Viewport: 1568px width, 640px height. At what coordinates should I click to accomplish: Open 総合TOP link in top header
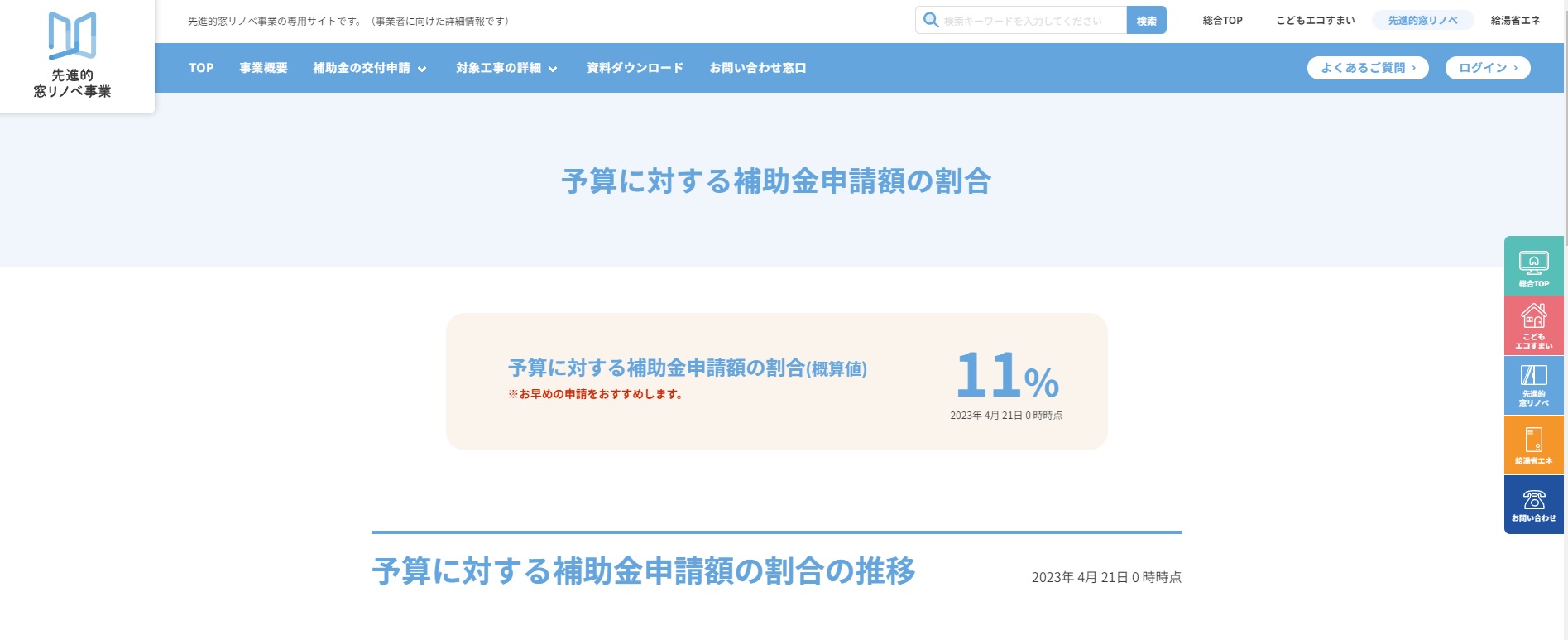tap(1222, 21)
